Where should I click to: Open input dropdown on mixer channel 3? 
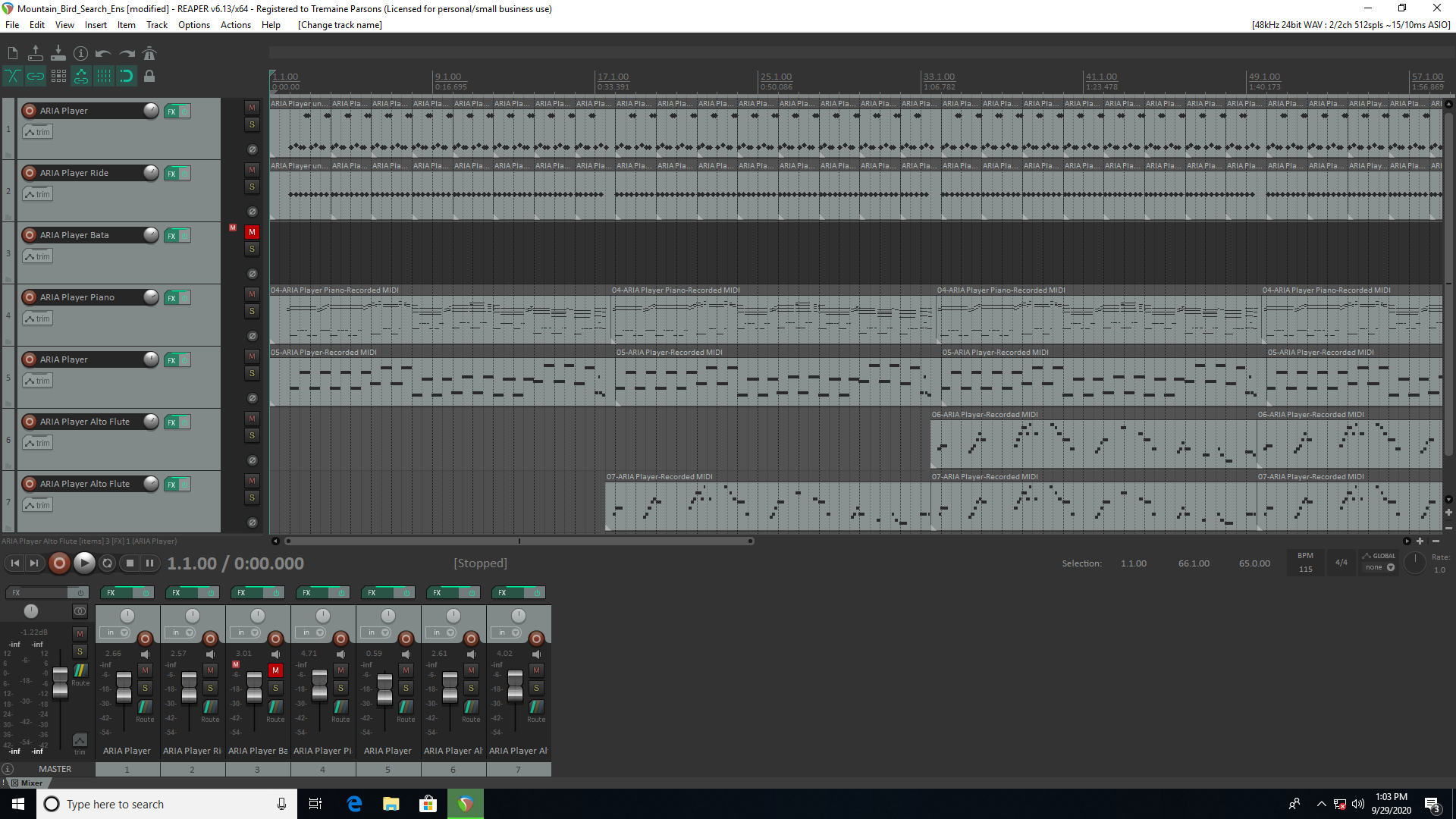pyautogui.click(x=247, y=632)
